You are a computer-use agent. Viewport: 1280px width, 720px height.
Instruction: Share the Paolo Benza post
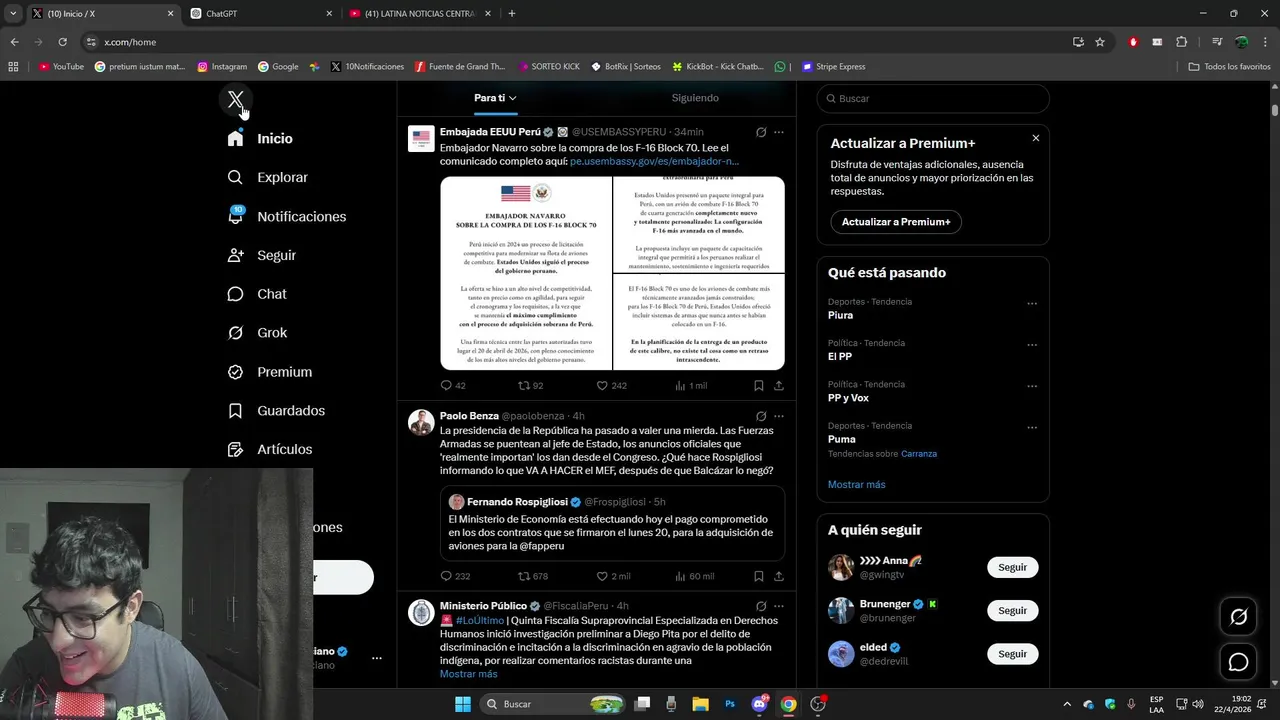pos(779,577)
